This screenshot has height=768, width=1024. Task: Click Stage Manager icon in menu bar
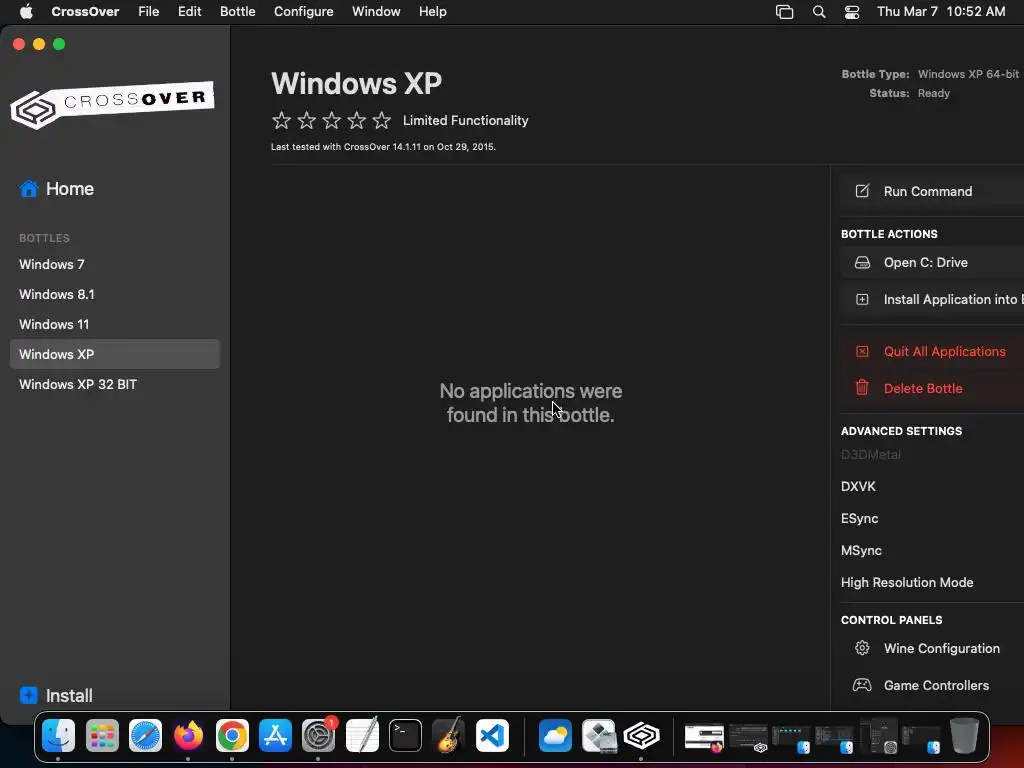tap(784, 12)
